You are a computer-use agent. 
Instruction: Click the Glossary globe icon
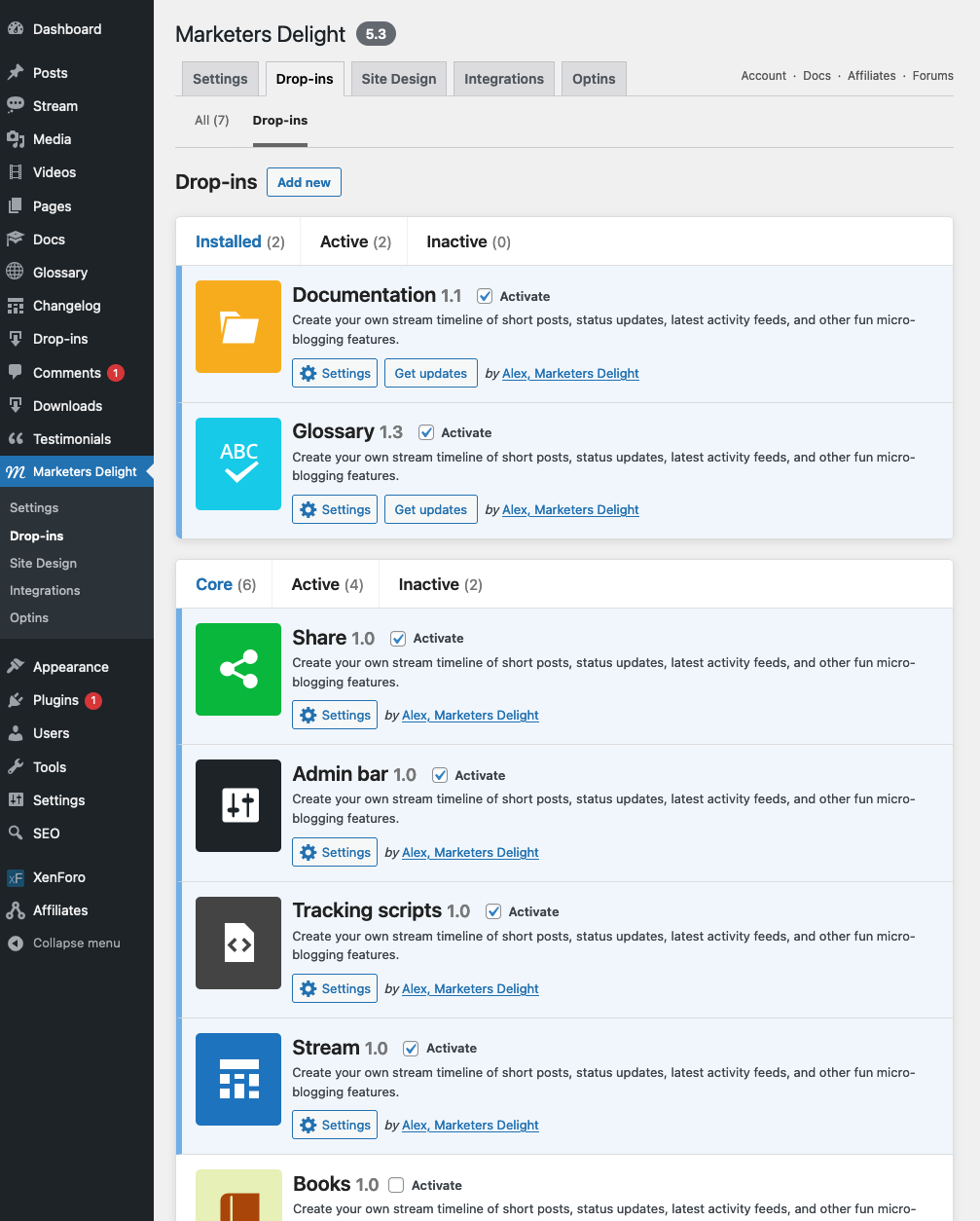pos(16,273)
